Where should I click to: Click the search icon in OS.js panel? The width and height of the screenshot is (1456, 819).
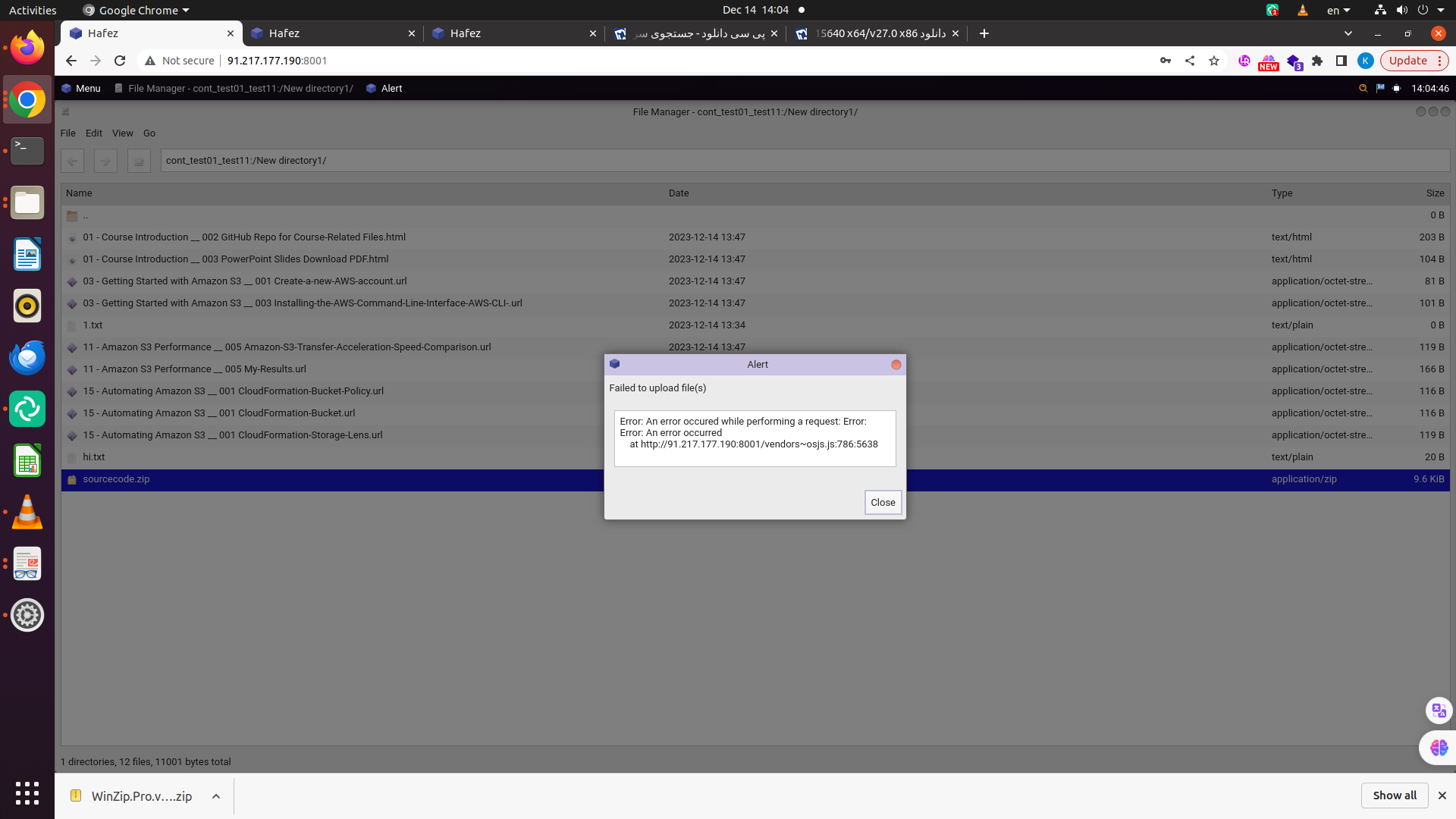coord(1363,89)
